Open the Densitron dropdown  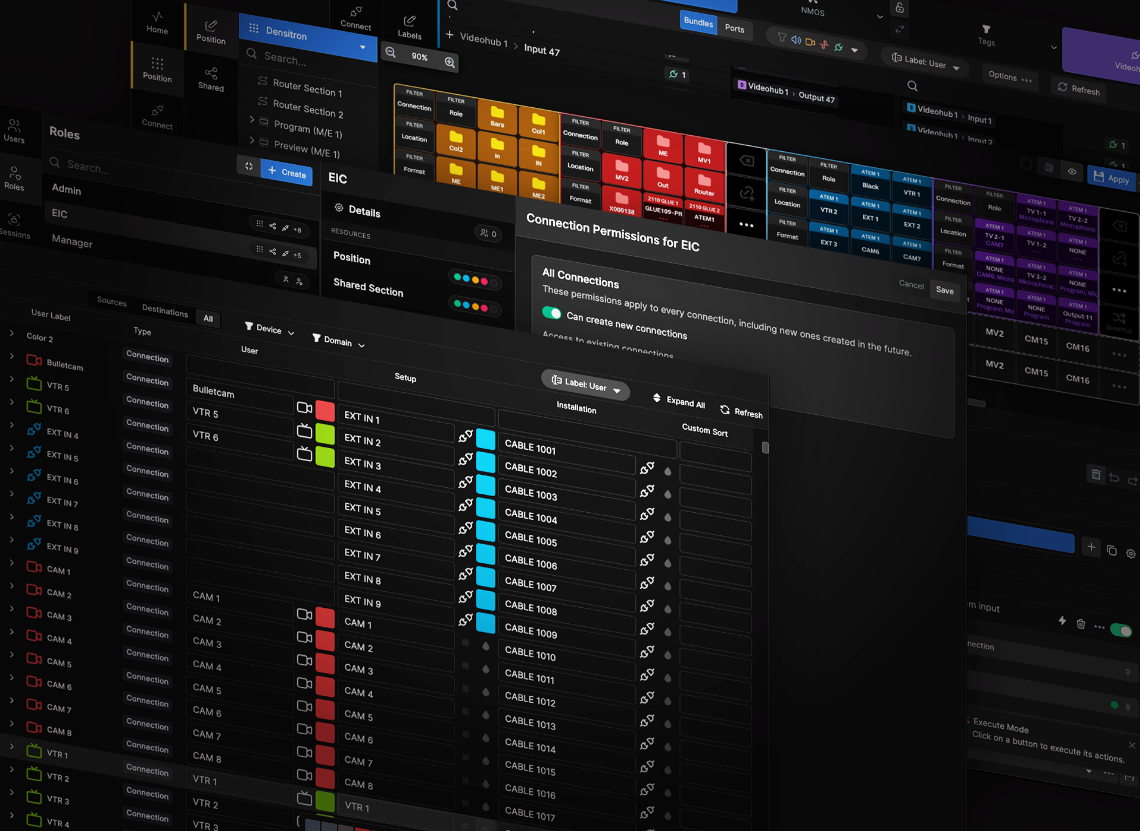pyautogui.click(x=363, y=47)
